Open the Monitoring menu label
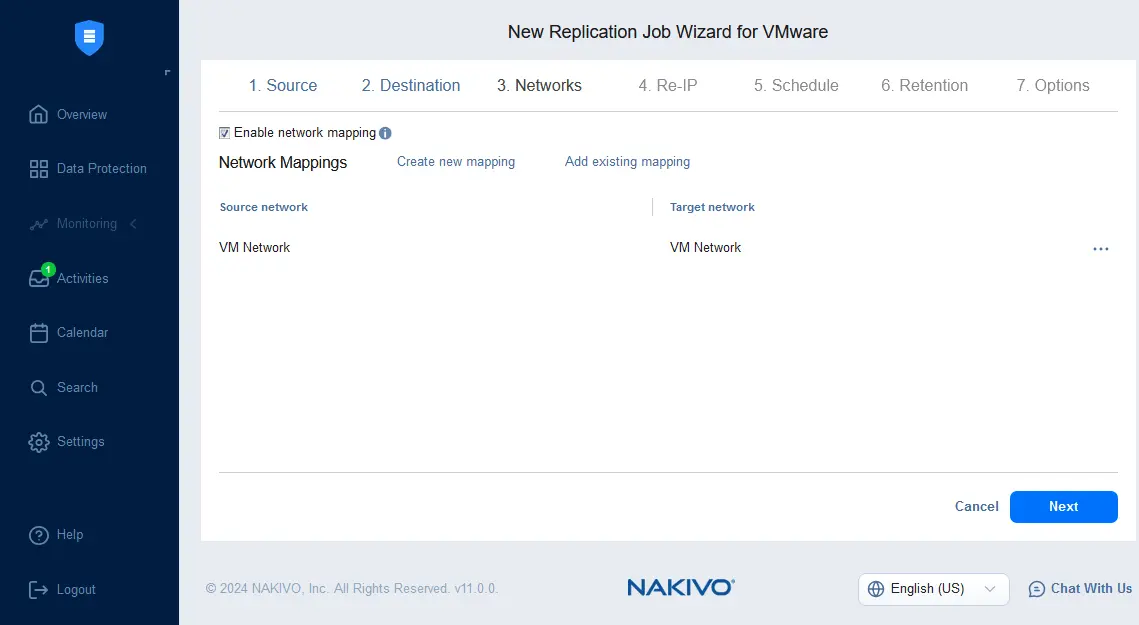Screen dimensions: 1139x625 click(x=86, y=224)
